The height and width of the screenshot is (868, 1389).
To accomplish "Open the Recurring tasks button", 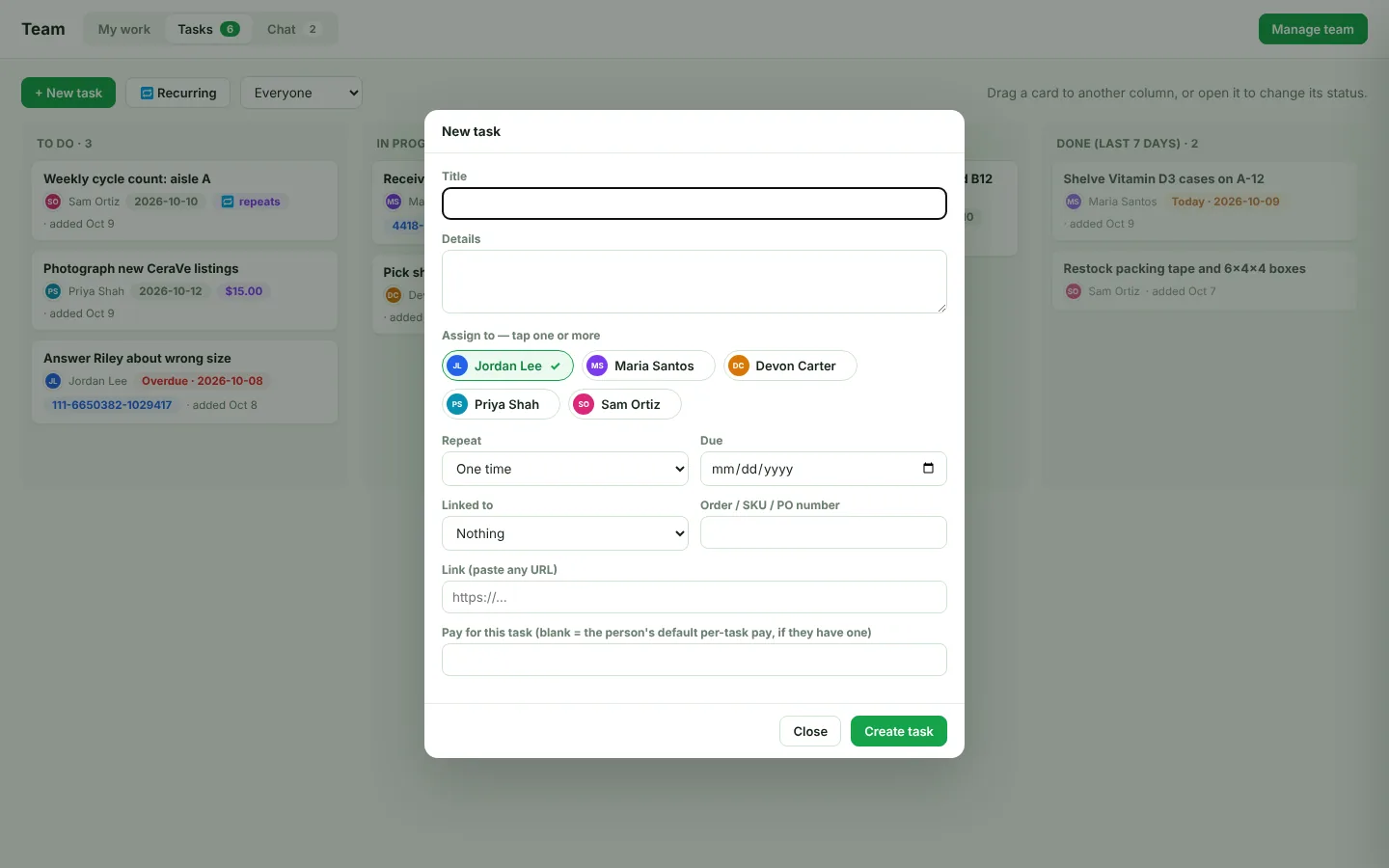I will tap(178, 93).
